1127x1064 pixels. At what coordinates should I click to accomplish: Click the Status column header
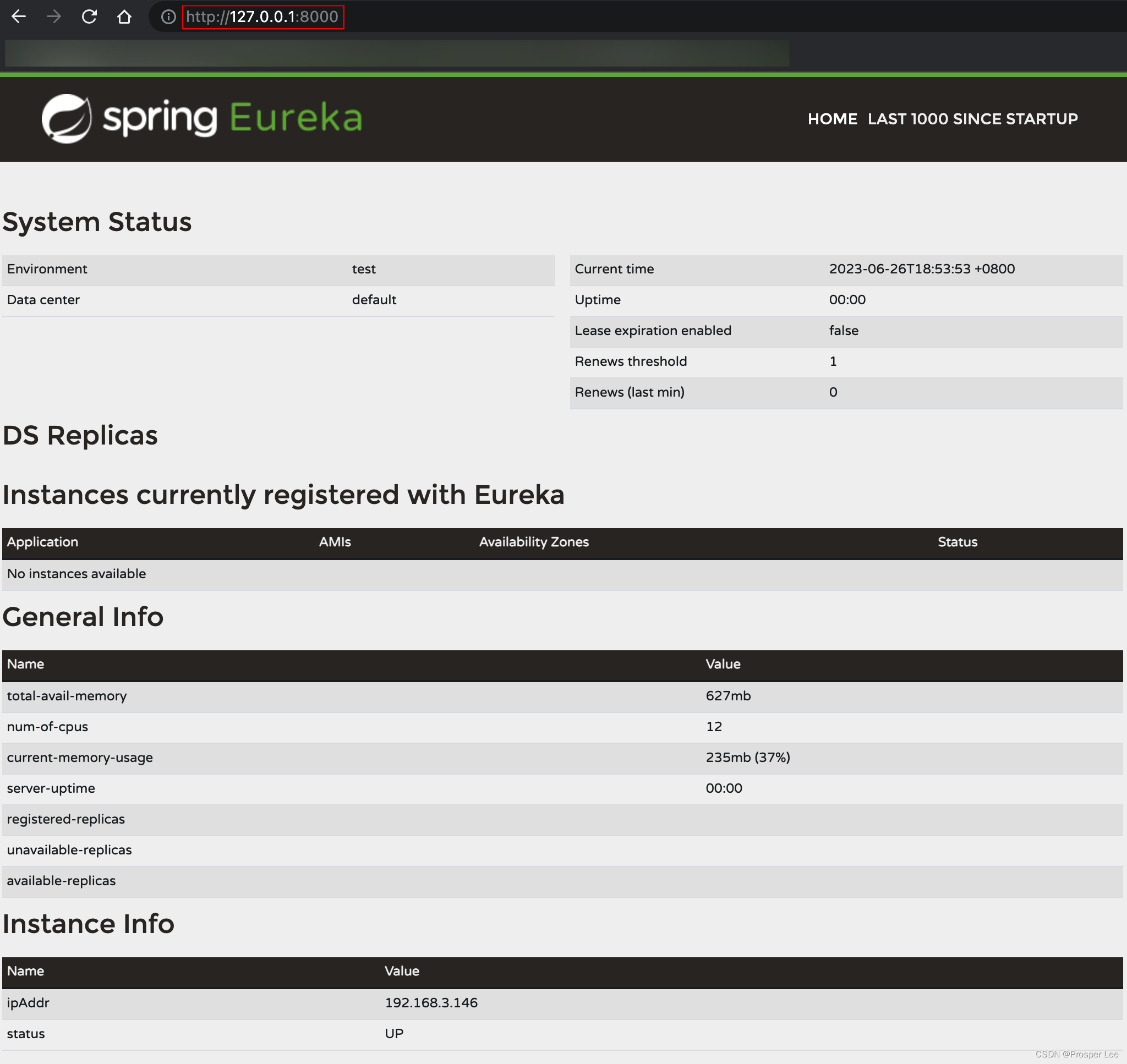[x=958, y=542]
